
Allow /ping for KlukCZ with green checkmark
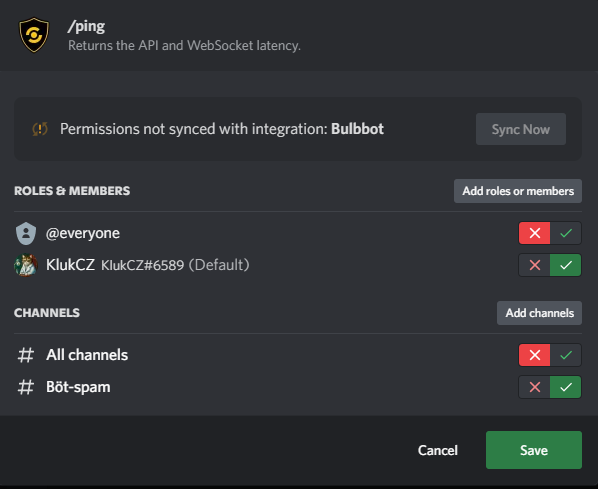click(566, 265)
